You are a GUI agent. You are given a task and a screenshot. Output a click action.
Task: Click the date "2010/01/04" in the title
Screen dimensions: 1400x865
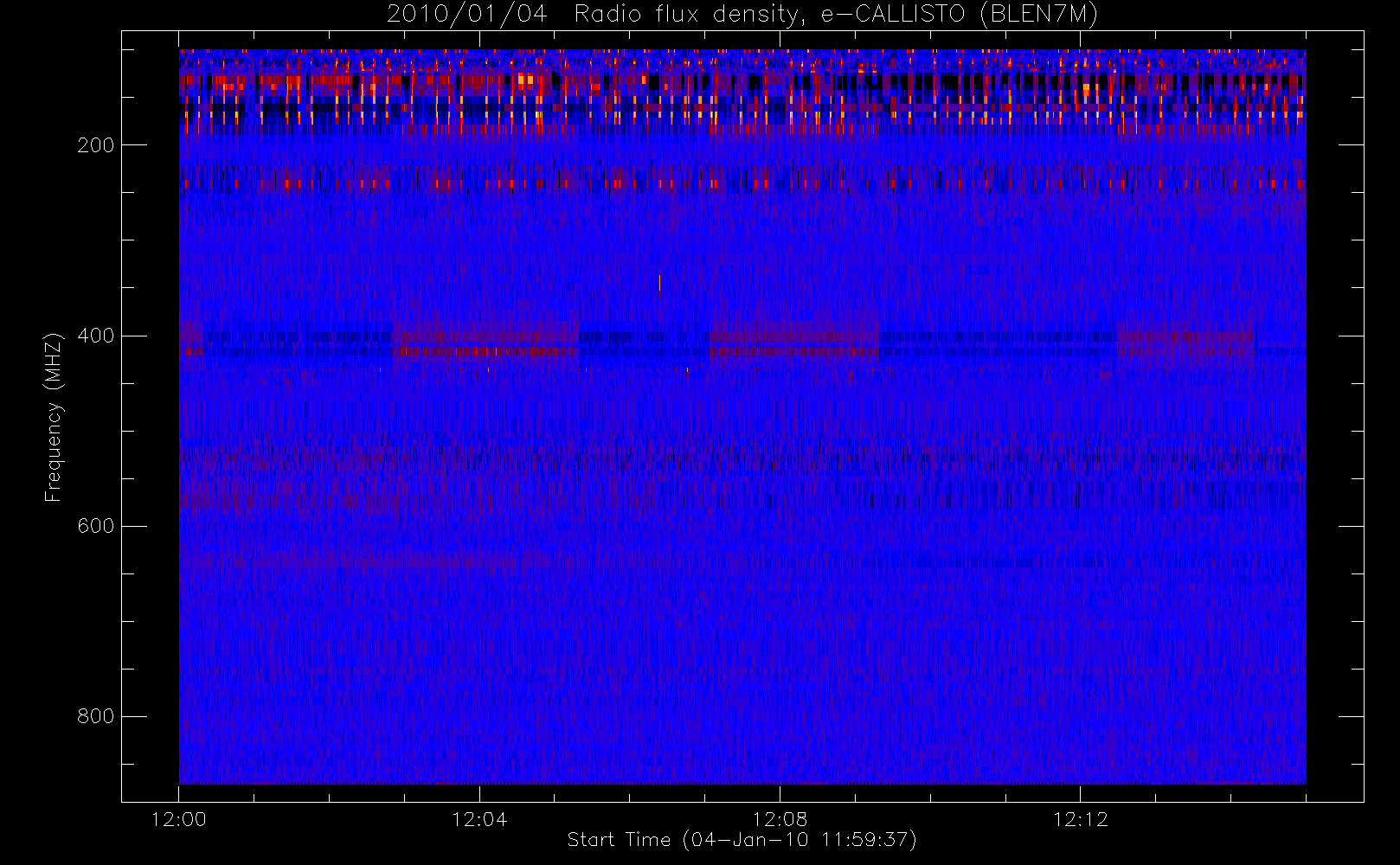[x=467, y=15]
